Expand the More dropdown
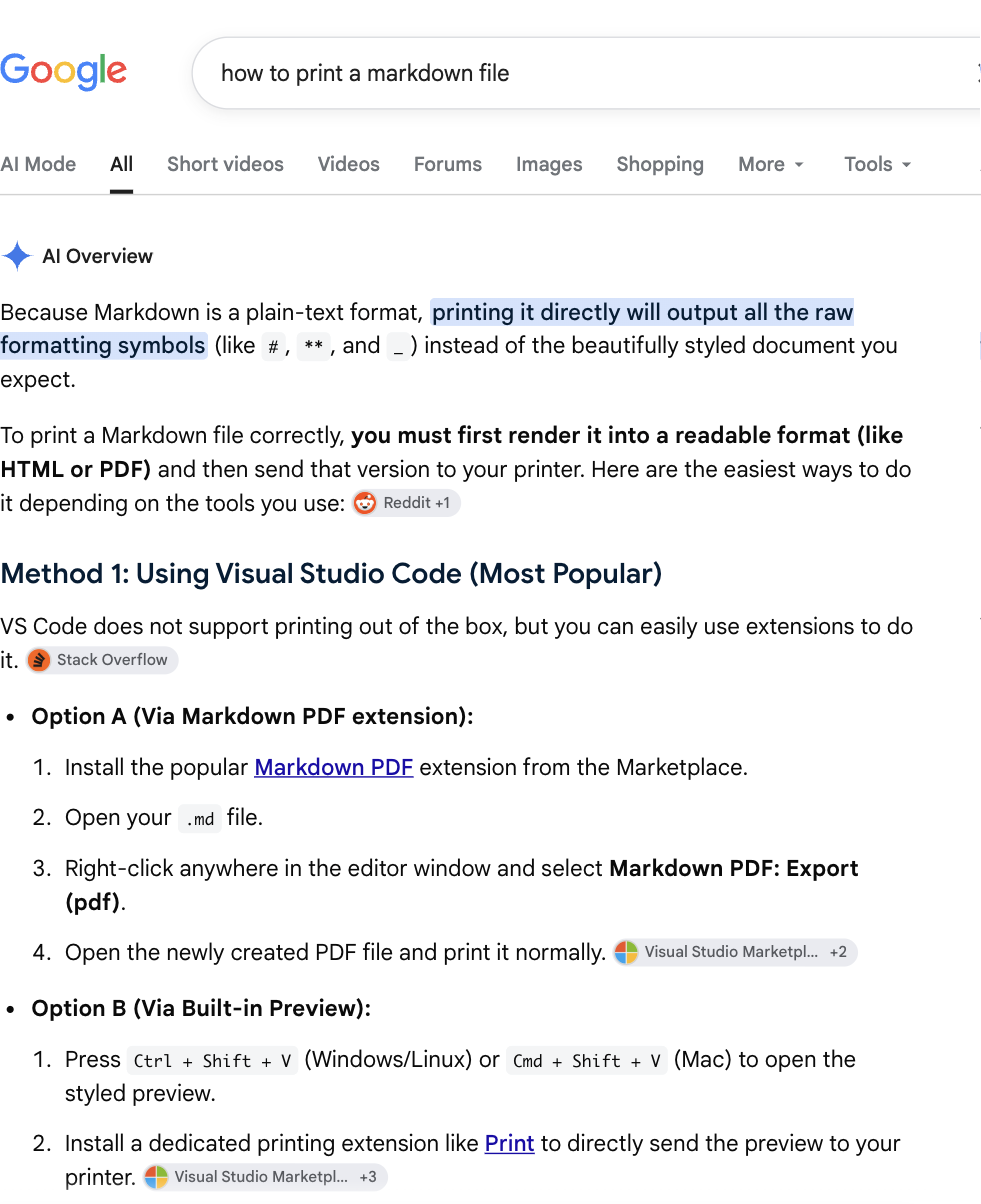The width and height of the screenshot is (981, 1204). click(771, 164)
